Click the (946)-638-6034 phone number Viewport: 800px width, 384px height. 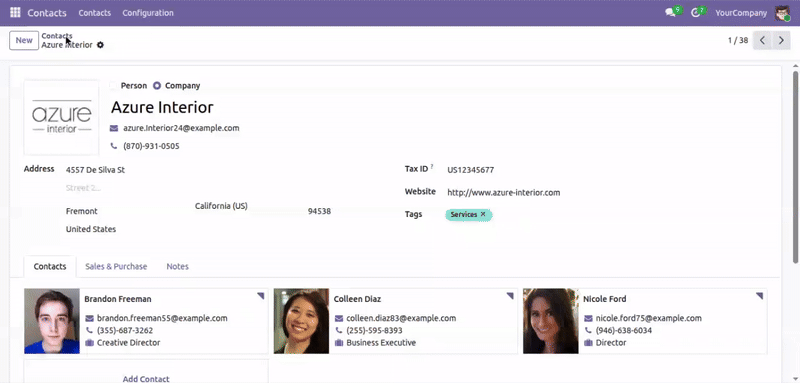(624, 330)
